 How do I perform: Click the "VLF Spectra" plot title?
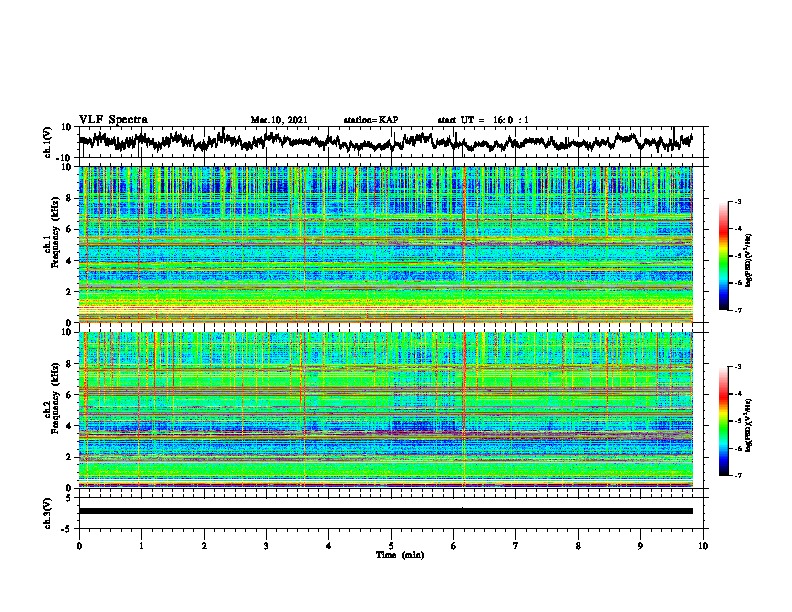tap(113, 120)
